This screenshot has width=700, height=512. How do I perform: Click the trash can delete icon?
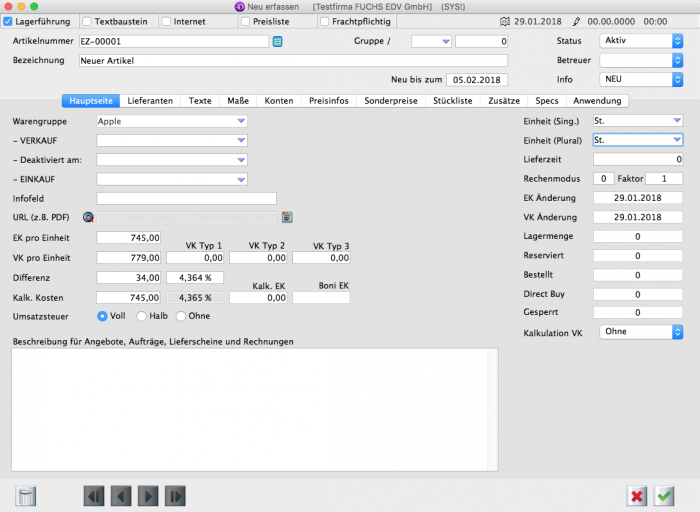coord(27,495)
